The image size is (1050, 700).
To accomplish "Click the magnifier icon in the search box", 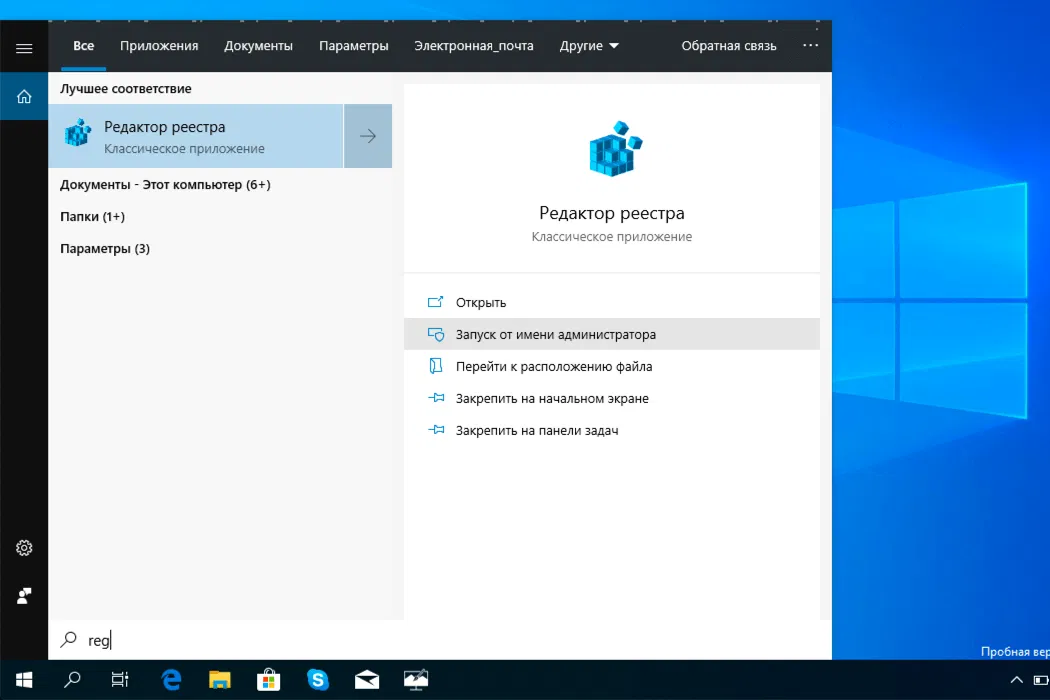I will (x=68, y=640).
